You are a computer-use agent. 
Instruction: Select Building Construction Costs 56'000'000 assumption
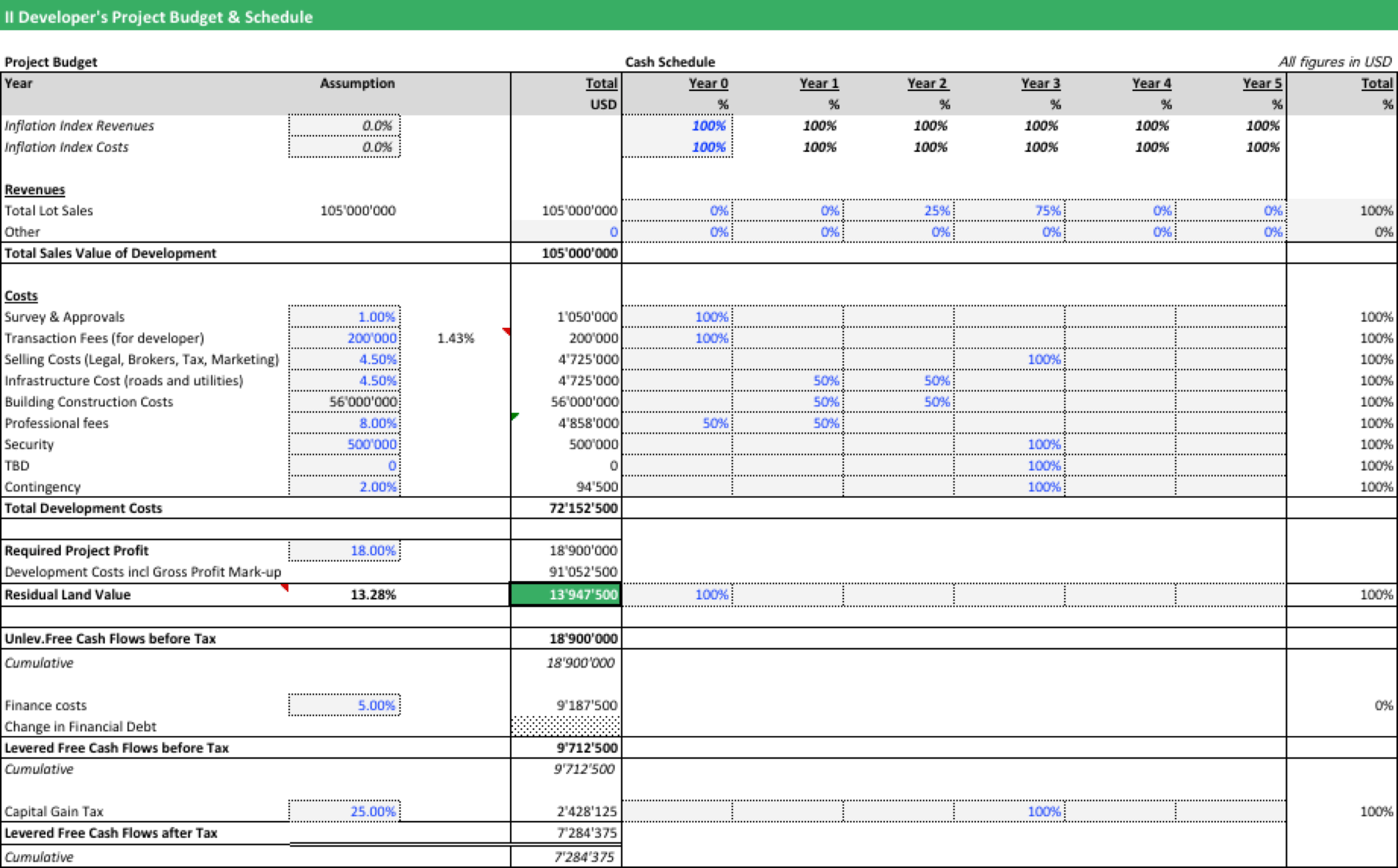[x=344, y=402]
